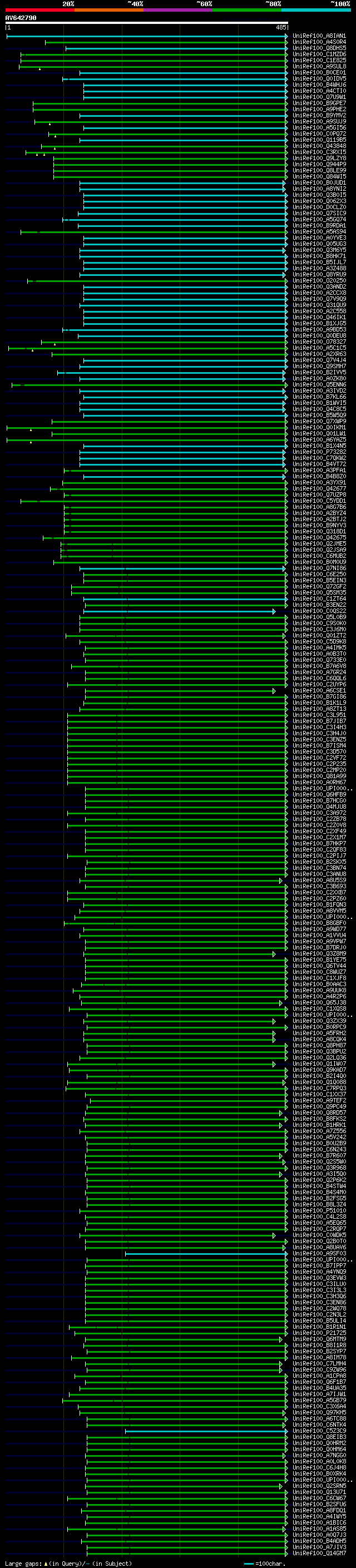356x1568 pixels.
Task: Open the UniRef100_A7GR24 entry
Action: click(x=319, y=672)
